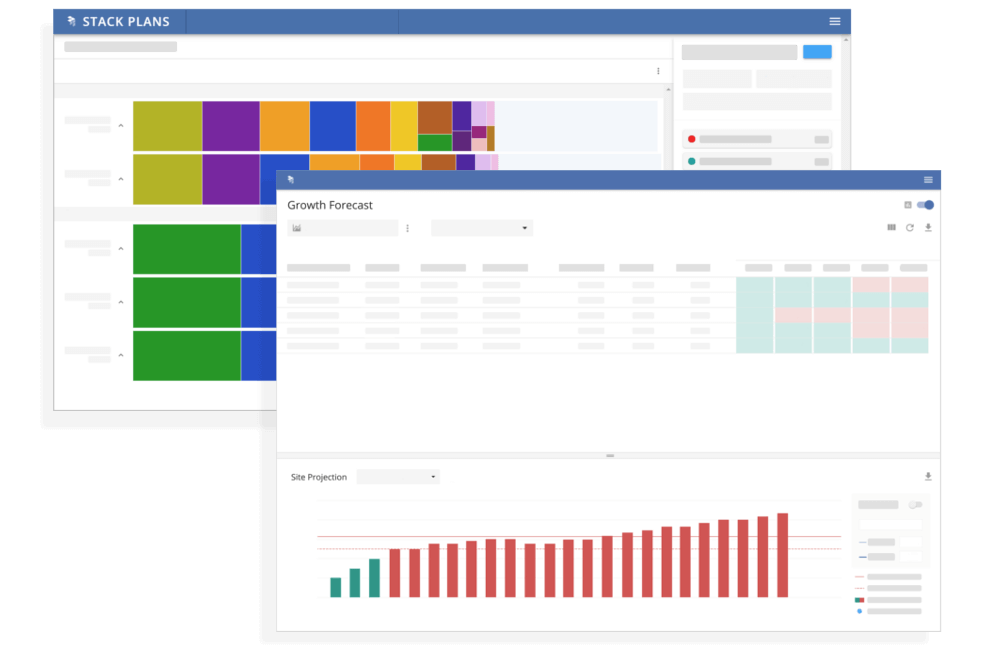Collapse the second stack row using its chevron
1000x650 pixels.
[121, 179]
